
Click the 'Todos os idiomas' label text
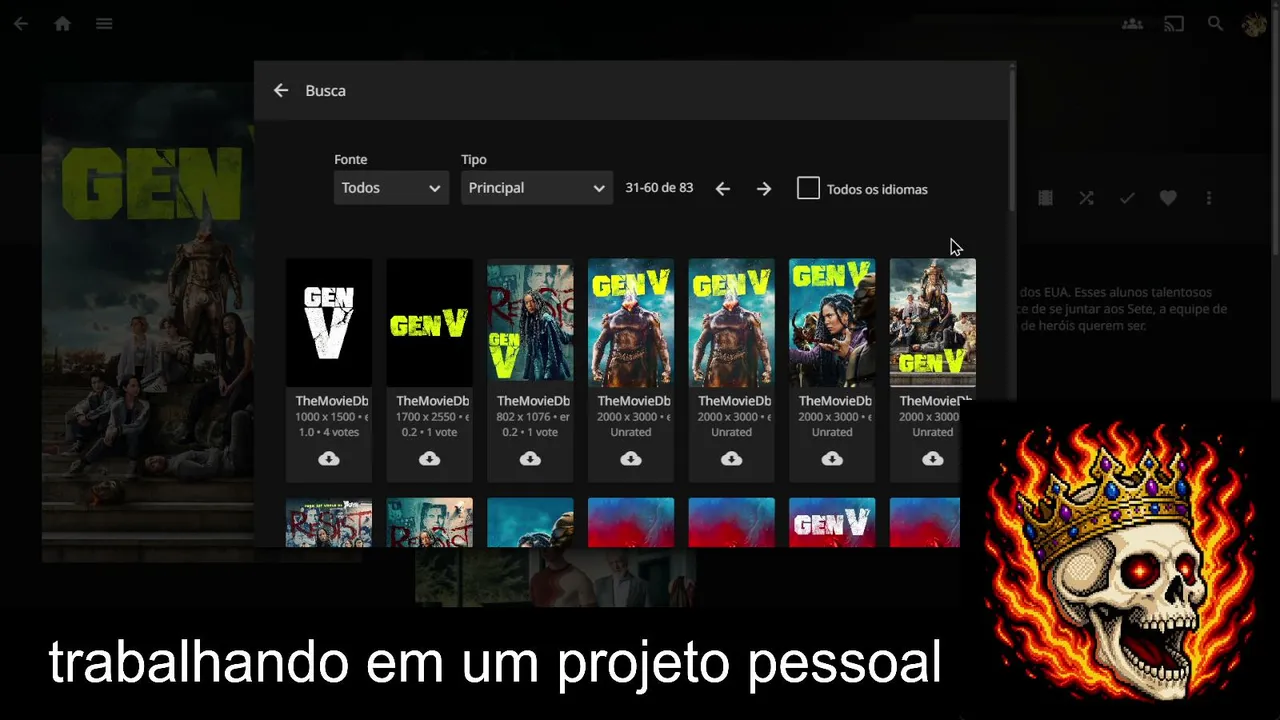click(x=877, y=189)
